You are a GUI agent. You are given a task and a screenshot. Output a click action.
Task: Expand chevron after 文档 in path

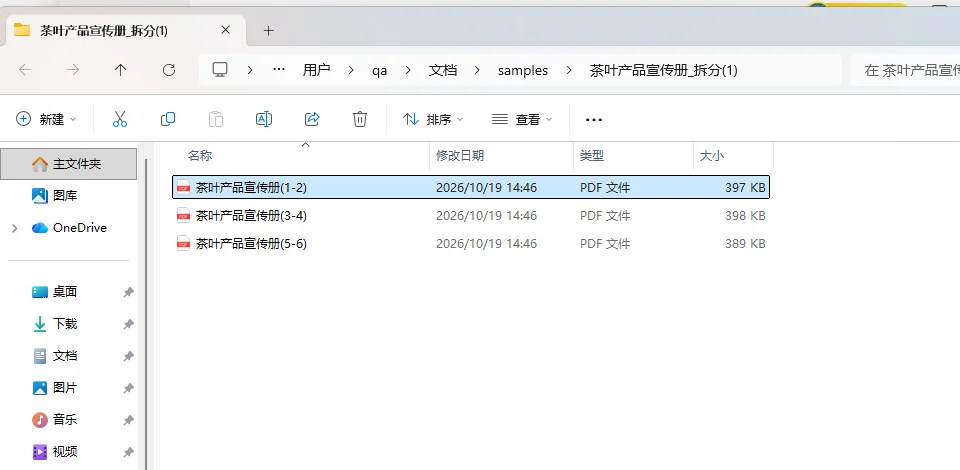click(478, 70)
